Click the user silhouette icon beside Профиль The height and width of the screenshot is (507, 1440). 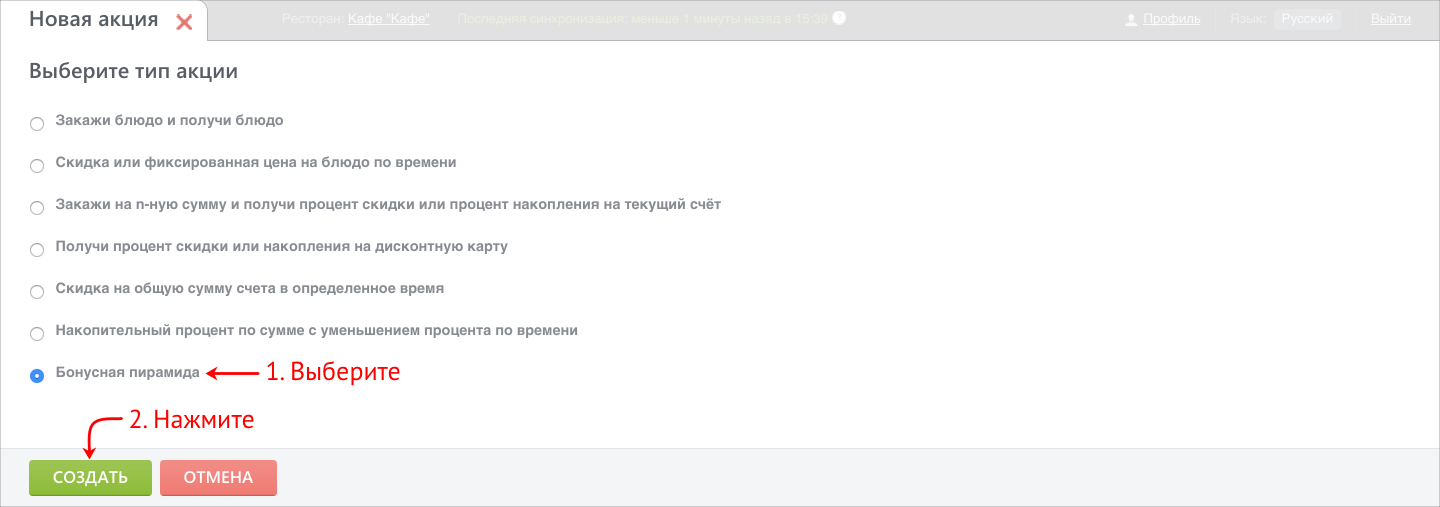click(1132, 19)
